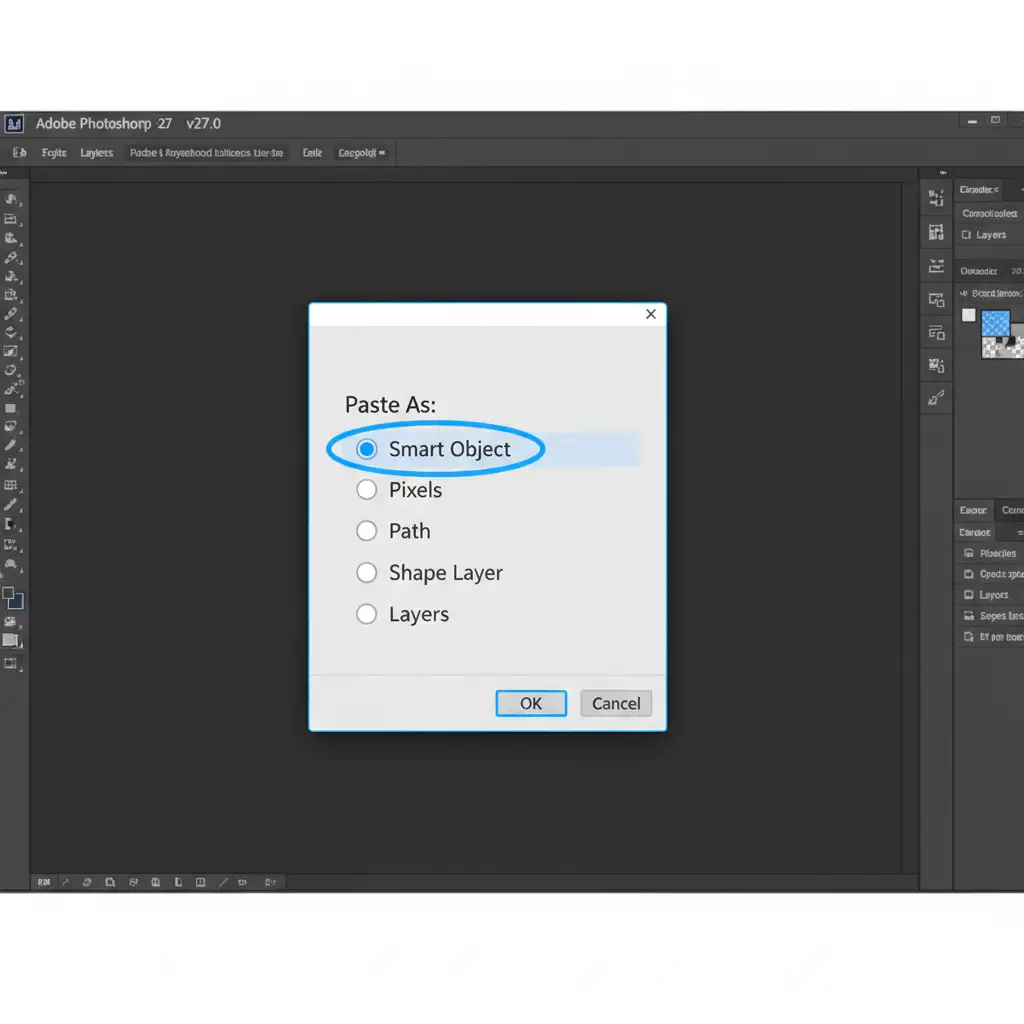This screenshot has height=1024, width=1024.
Task: Open the rightmost dropdown in the options bar
Action: pos(364,153)
